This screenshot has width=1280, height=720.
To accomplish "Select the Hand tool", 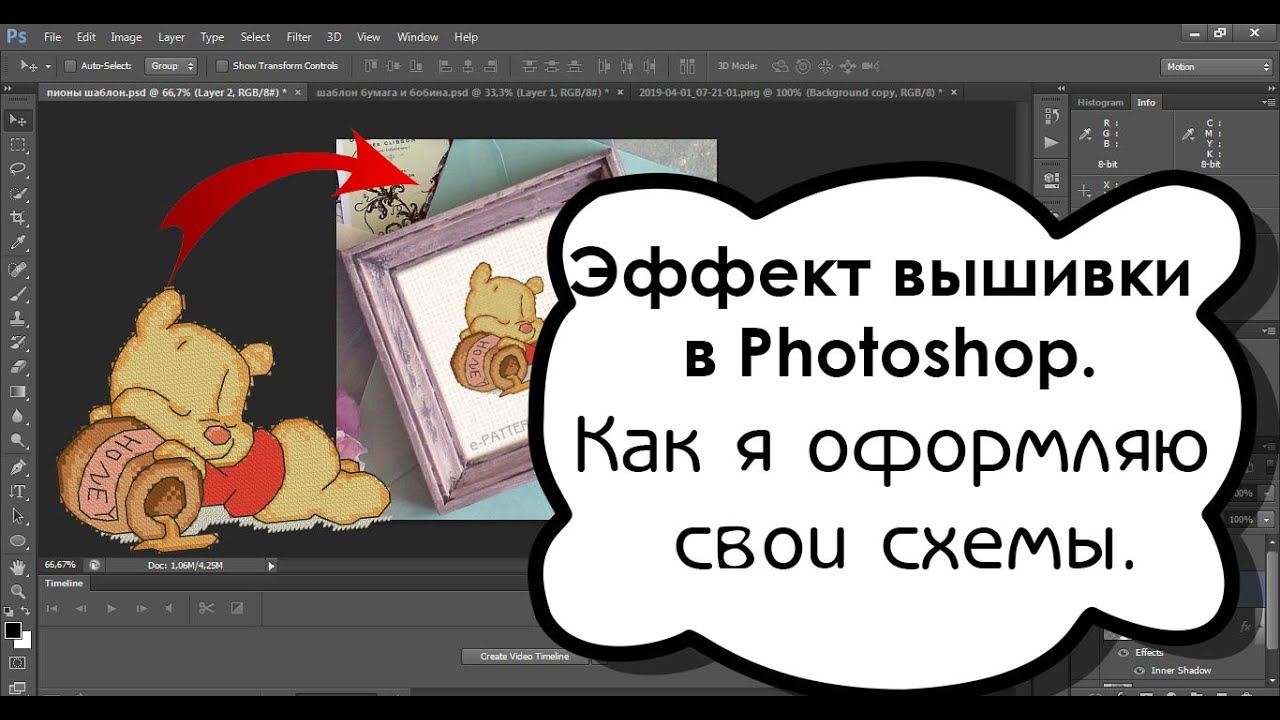I will (18, 567).
